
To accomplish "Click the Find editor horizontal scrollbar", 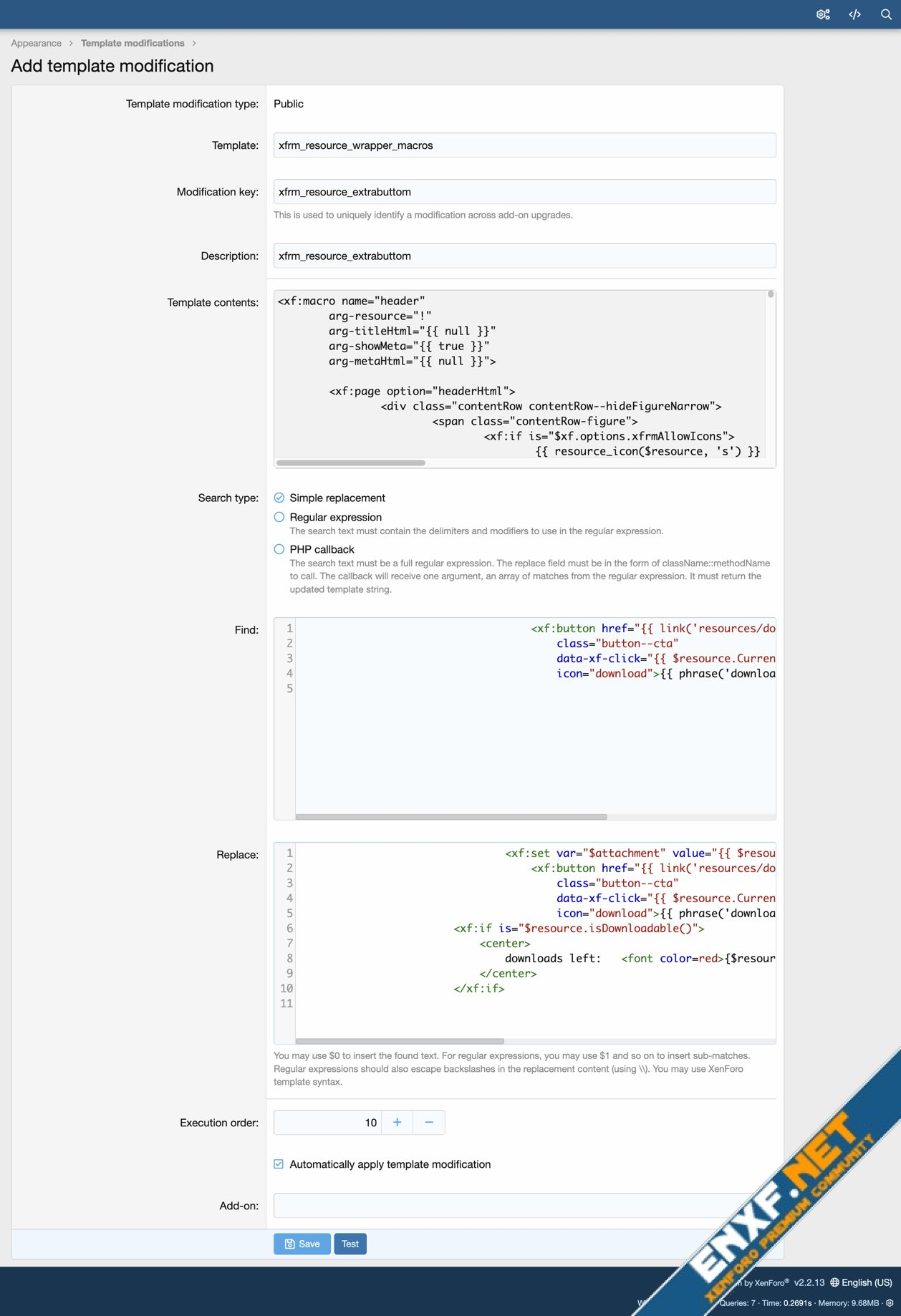I will [450, 816].
